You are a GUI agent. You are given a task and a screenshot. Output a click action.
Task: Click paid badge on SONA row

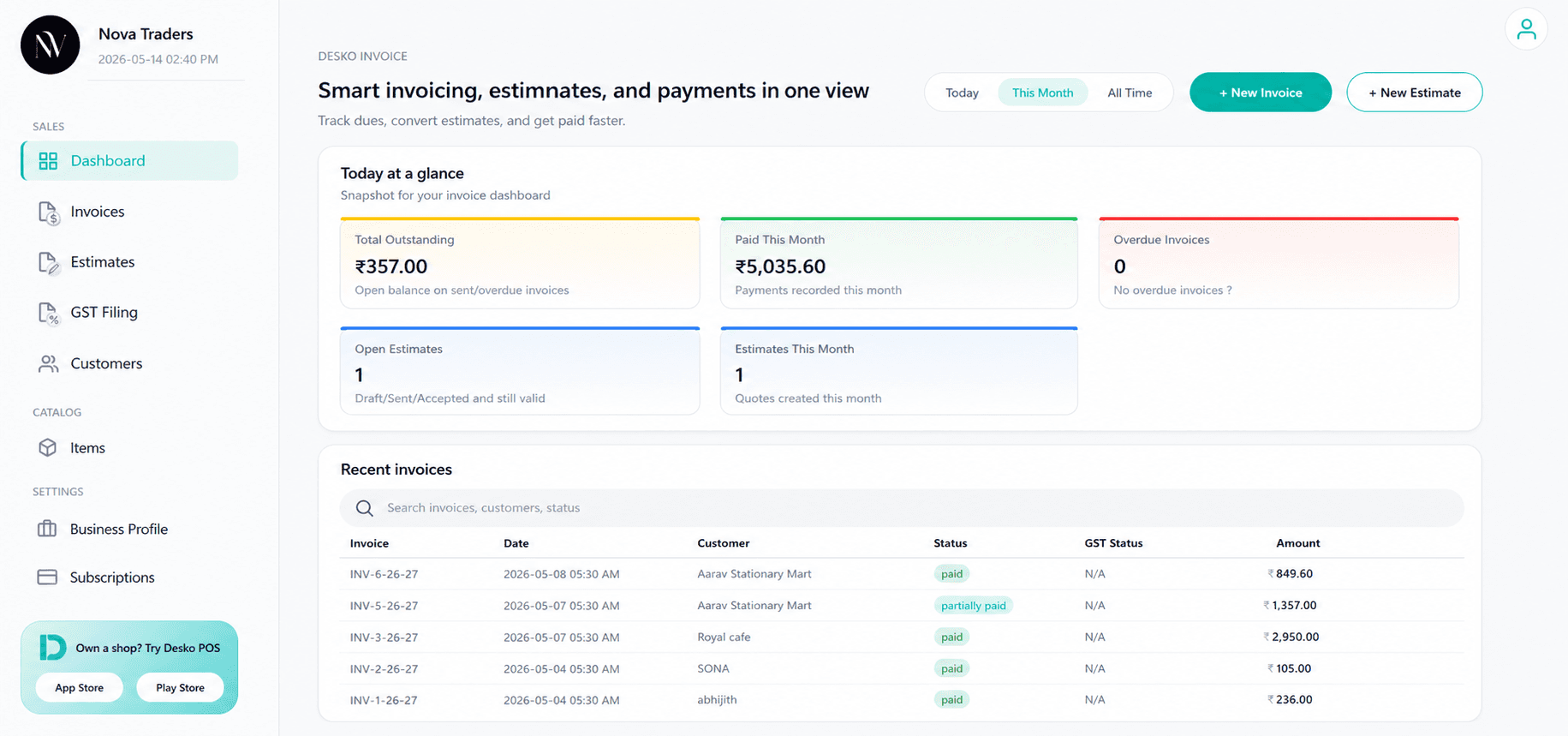[x=951, y=669]
